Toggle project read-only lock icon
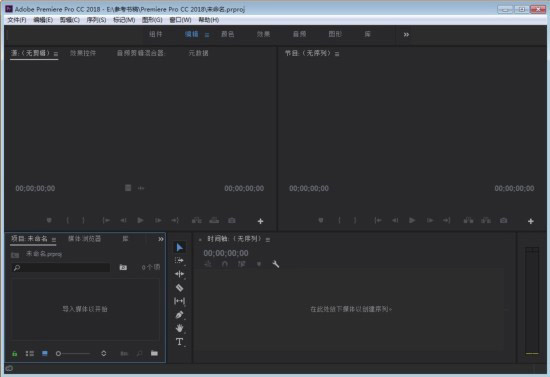The width and height of the screenshot is (550, 377). pos(14,354)
